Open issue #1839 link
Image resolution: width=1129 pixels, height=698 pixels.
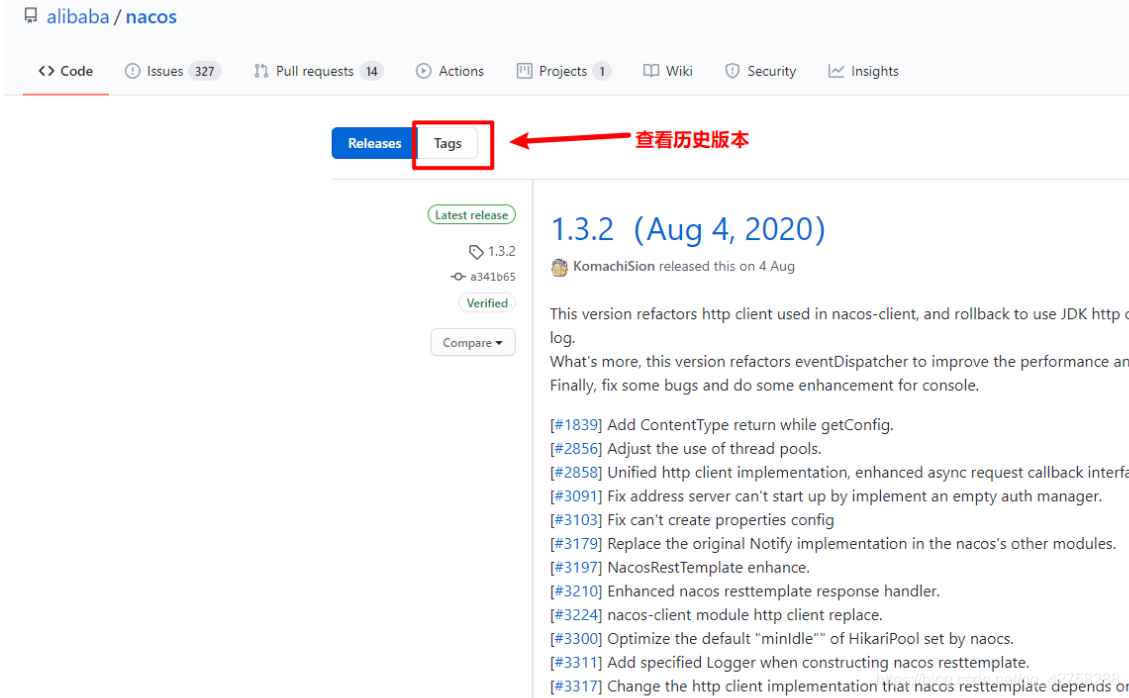pos(576,425)
